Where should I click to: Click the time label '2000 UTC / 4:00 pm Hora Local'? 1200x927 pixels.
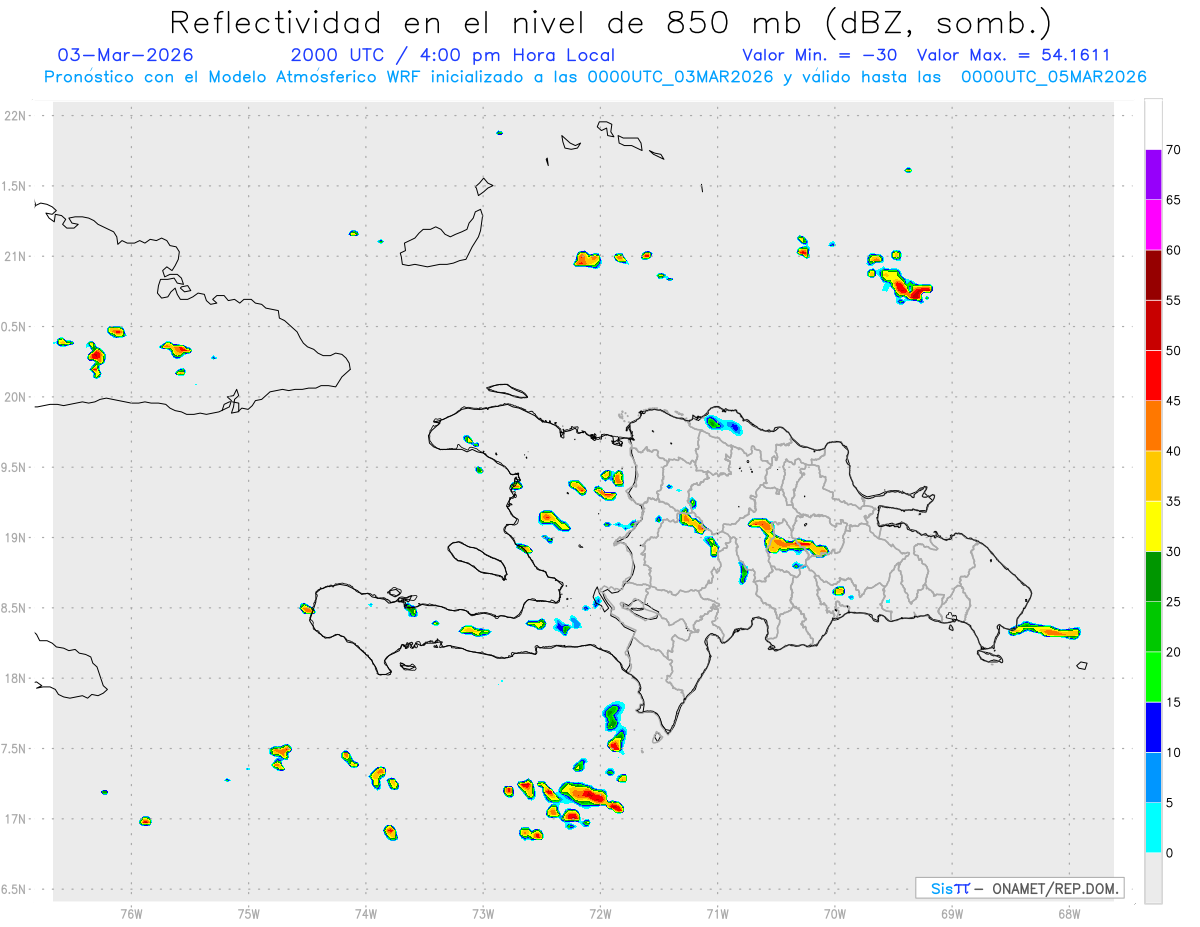(453, 55)
